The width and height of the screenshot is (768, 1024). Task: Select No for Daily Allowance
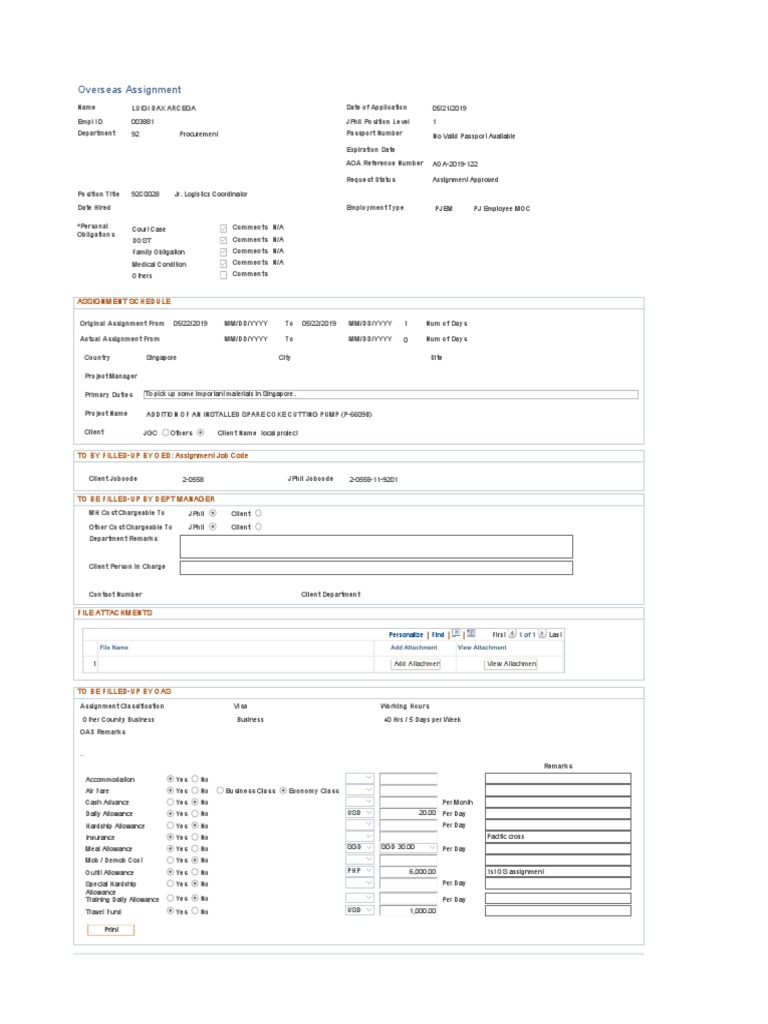click(195, 814)
